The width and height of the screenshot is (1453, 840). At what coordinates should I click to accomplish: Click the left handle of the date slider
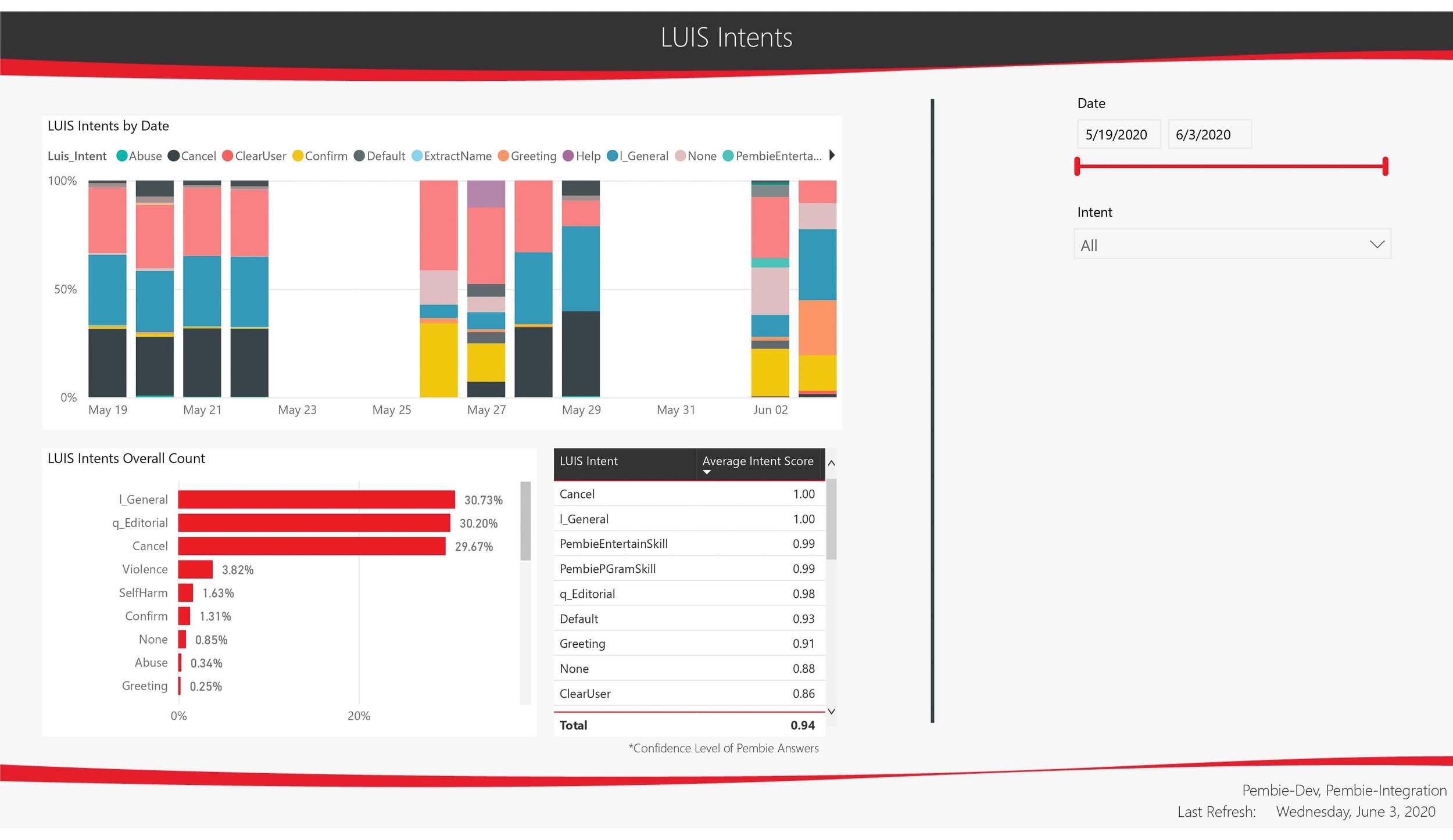click(x=1078, y=166)
